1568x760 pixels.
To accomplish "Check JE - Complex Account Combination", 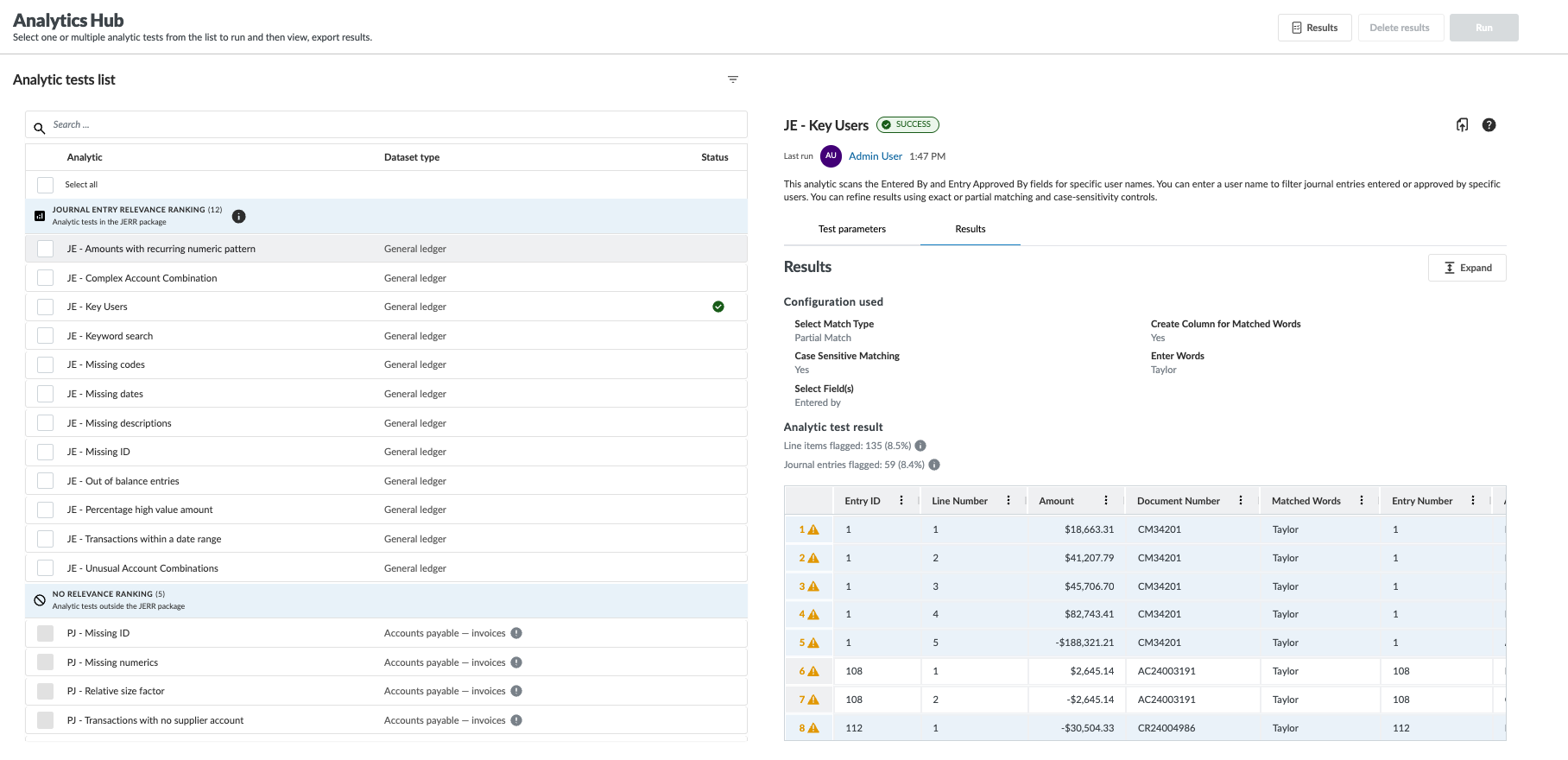I will (x=46, y=278).
